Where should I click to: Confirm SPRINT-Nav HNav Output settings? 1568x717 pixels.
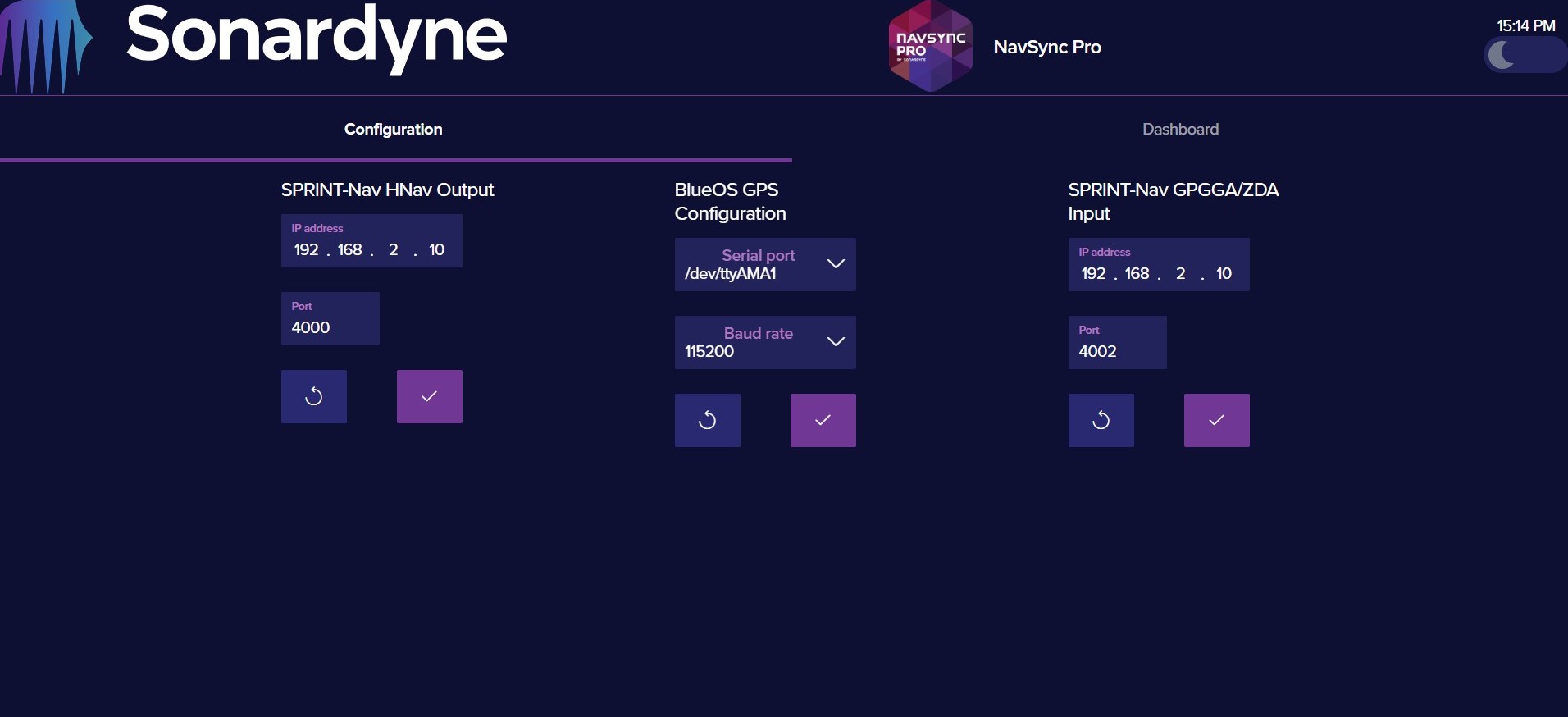(429, 397)
